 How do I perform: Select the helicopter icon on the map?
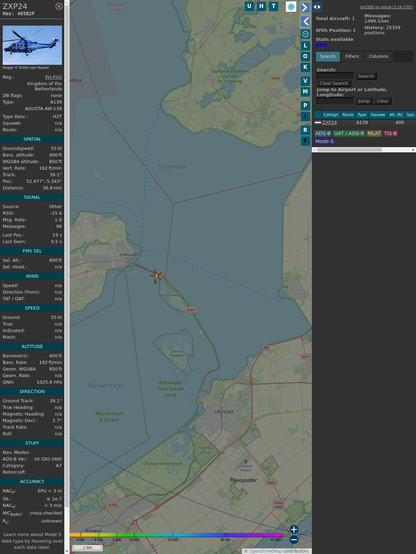click(x=156, y=276)
